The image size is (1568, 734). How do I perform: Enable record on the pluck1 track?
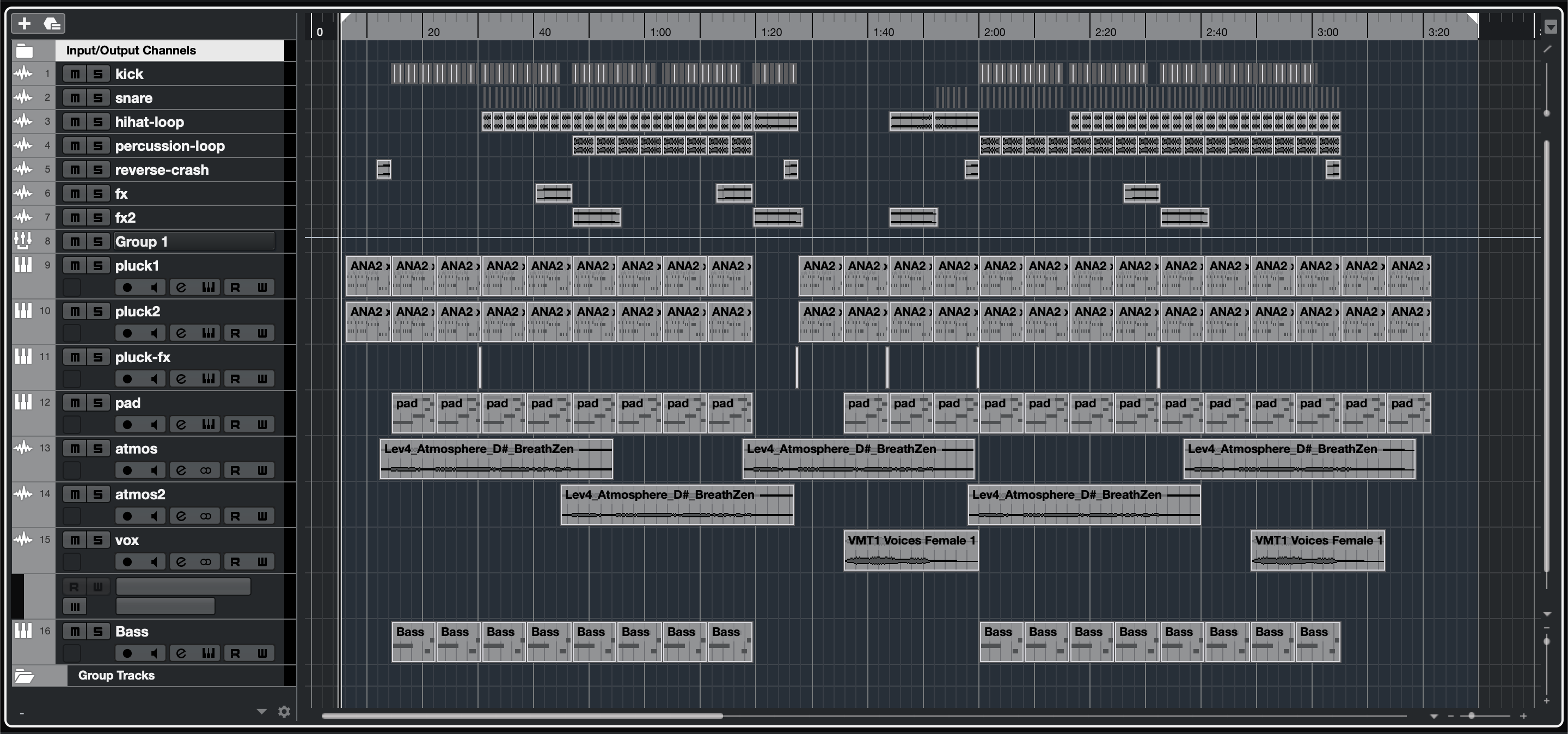pos(127,288)
